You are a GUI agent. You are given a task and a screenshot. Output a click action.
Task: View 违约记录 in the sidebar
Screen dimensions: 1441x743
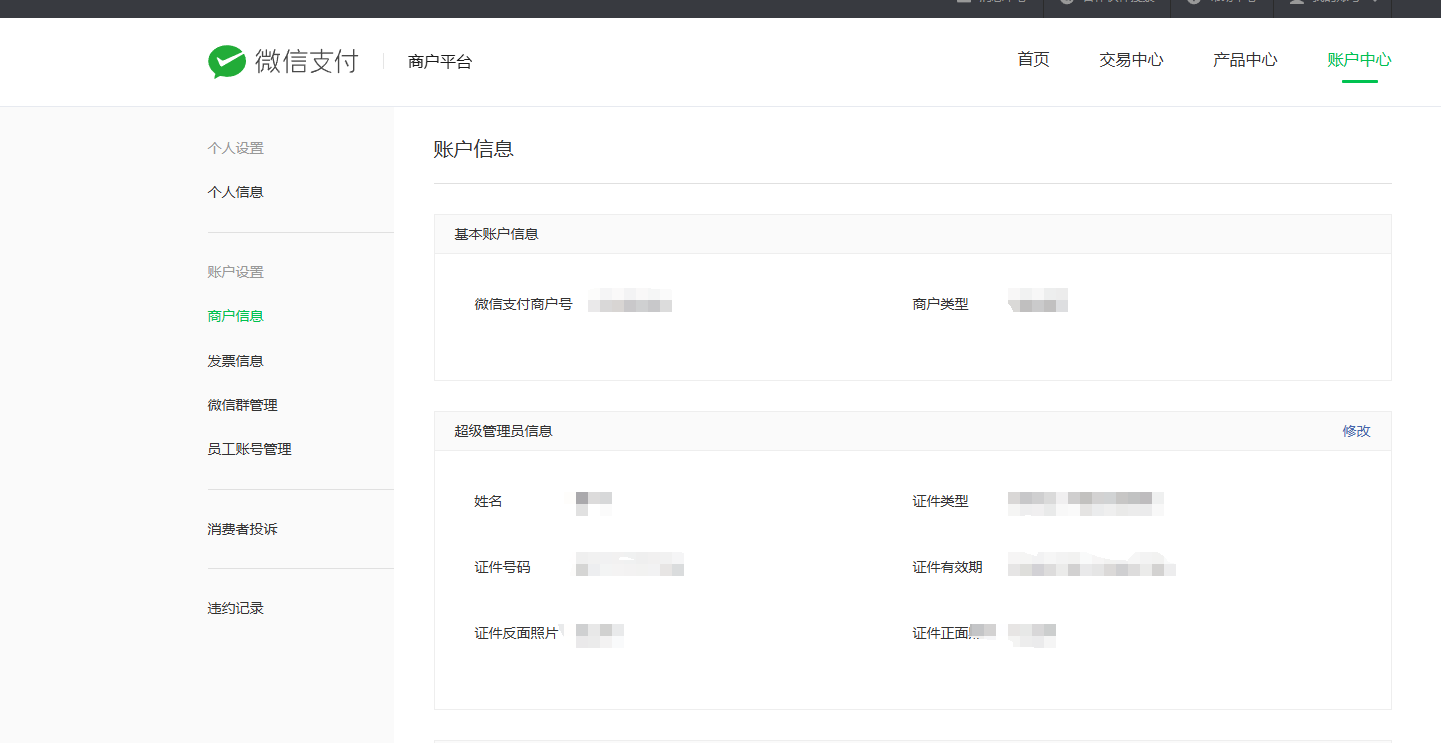click(236, 608)
